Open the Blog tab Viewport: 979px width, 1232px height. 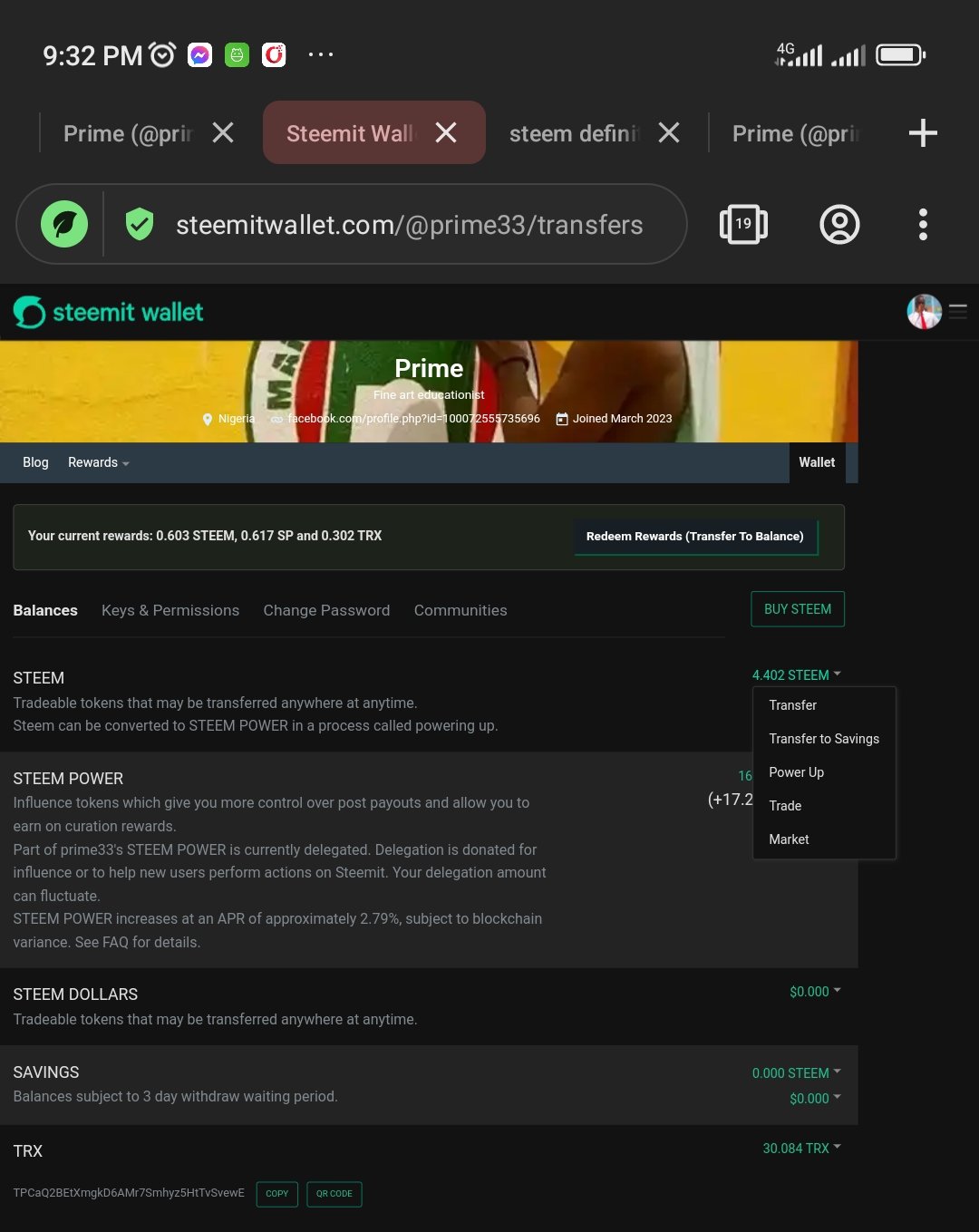pyautogui.click(x=35, y=462)
